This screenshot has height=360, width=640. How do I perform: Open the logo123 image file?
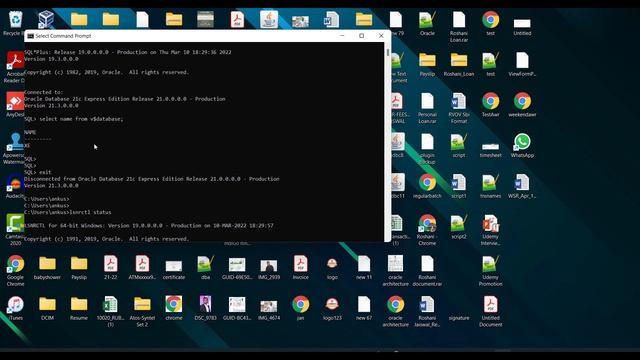332,309
